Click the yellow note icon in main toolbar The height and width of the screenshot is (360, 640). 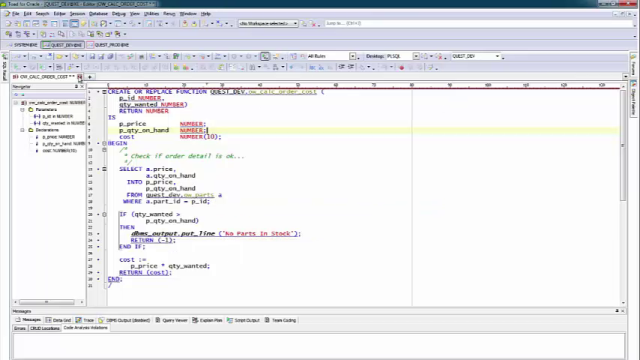[83, 24]
